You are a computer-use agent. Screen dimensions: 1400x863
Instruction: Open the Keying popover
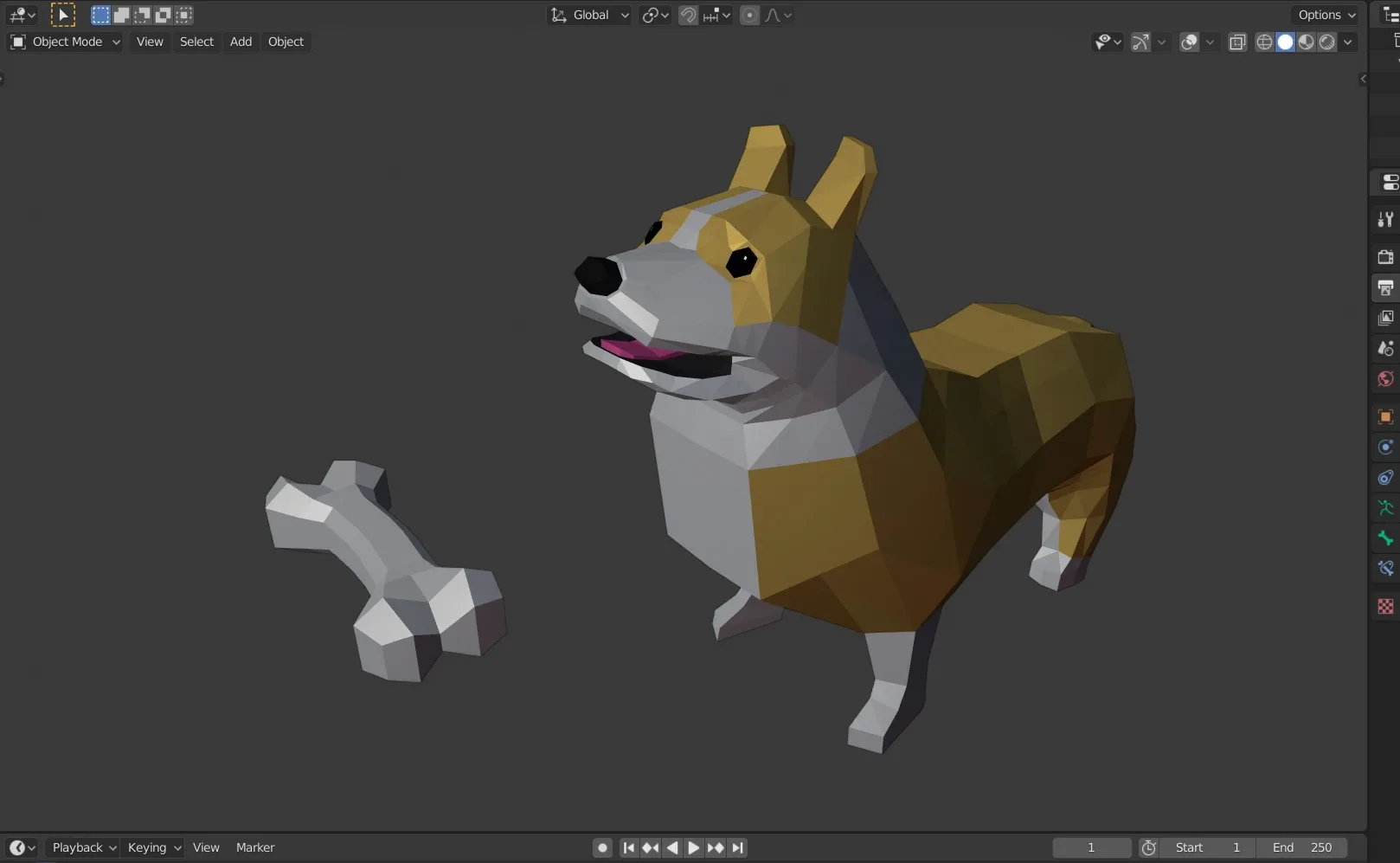[153, 847]
